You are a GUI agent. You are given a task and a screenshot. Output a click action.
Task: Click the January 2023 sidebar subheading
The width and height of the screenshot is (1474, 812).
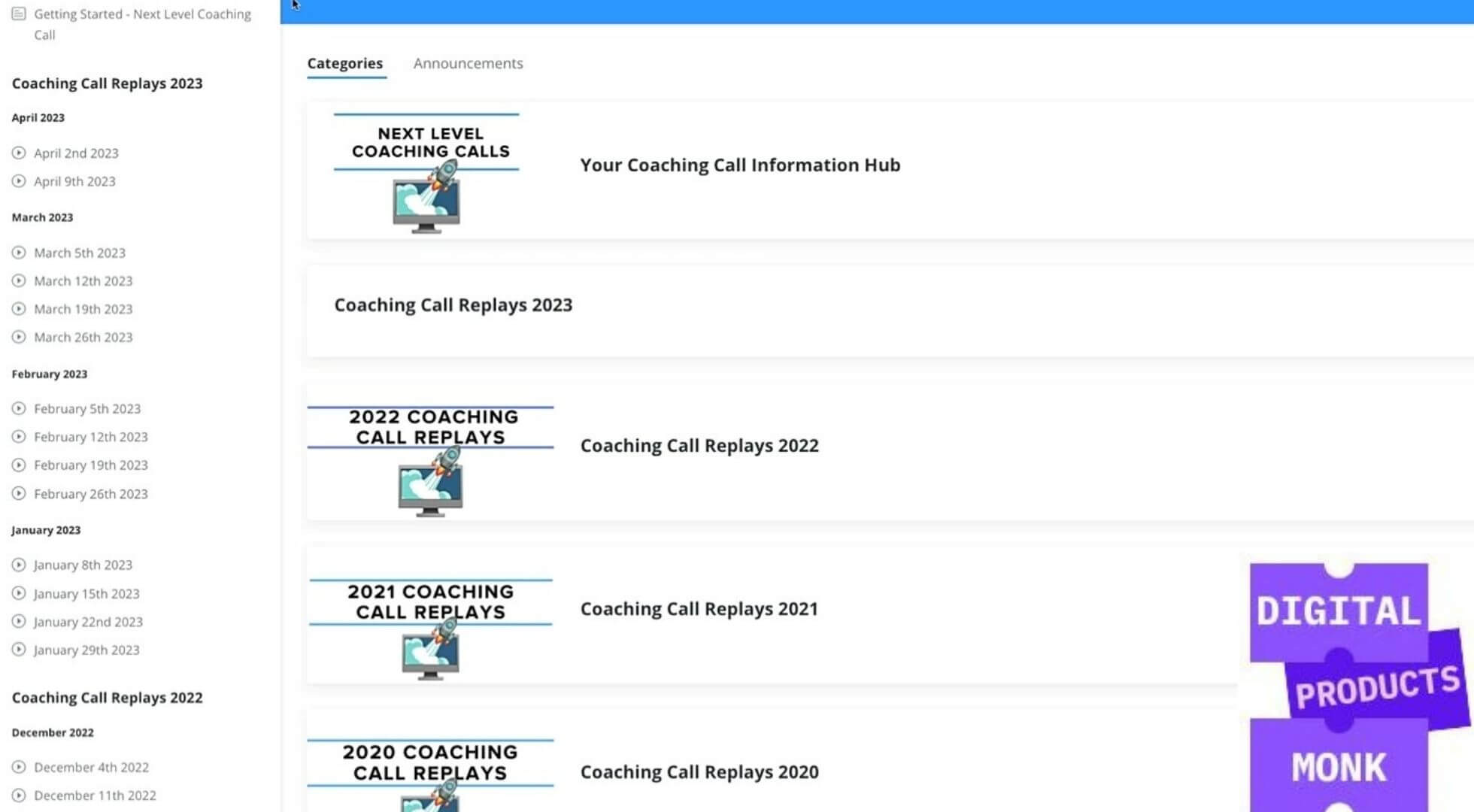[x=46, y=530]
